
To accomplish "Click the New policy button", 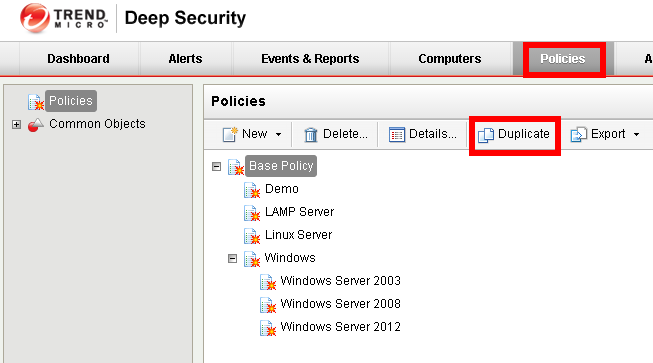I will coord(252,134).
